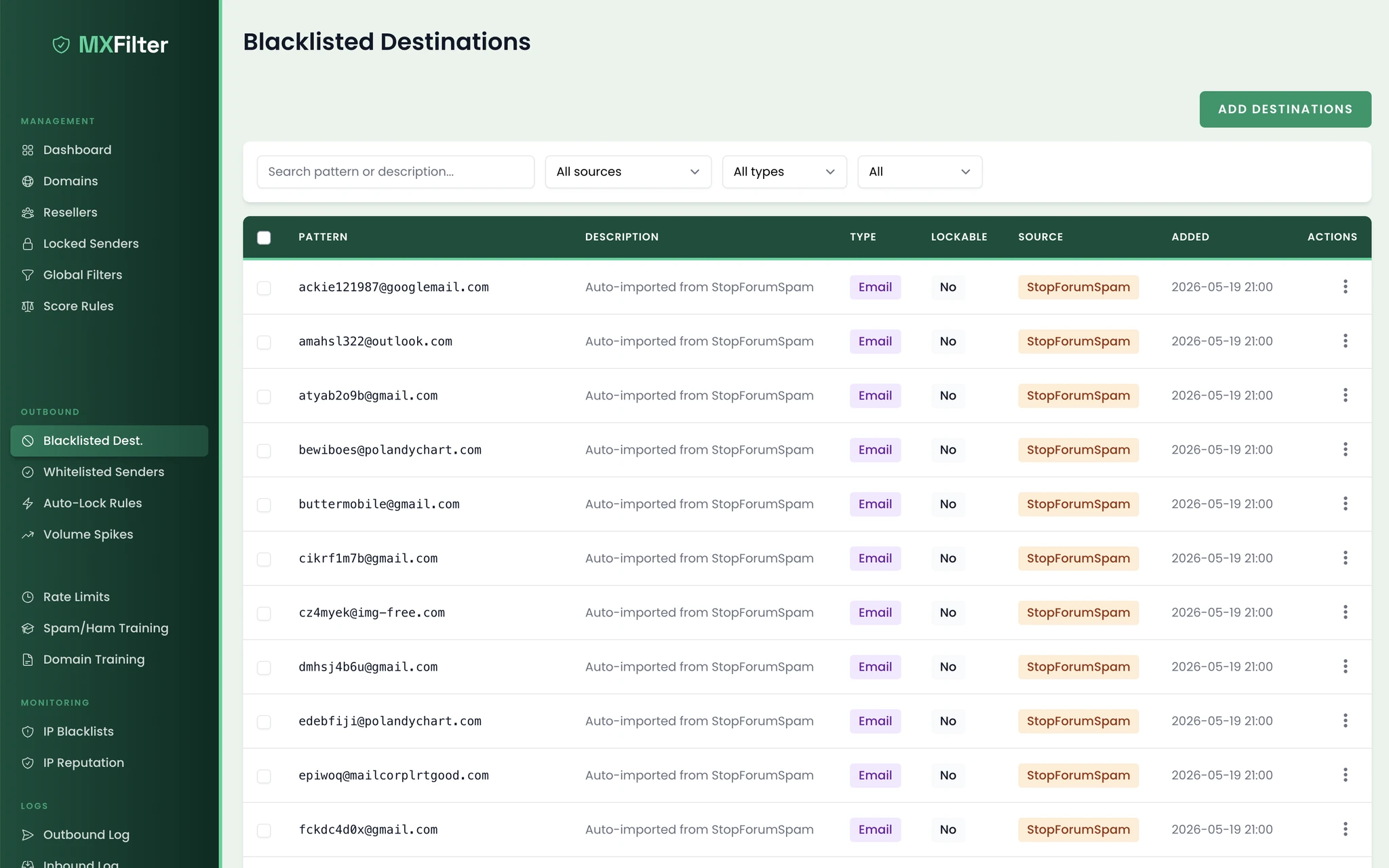Viewport: 1389px width, 868px height.
Task: Click the IP Blacklists shield icon
Action: (28, 731)
